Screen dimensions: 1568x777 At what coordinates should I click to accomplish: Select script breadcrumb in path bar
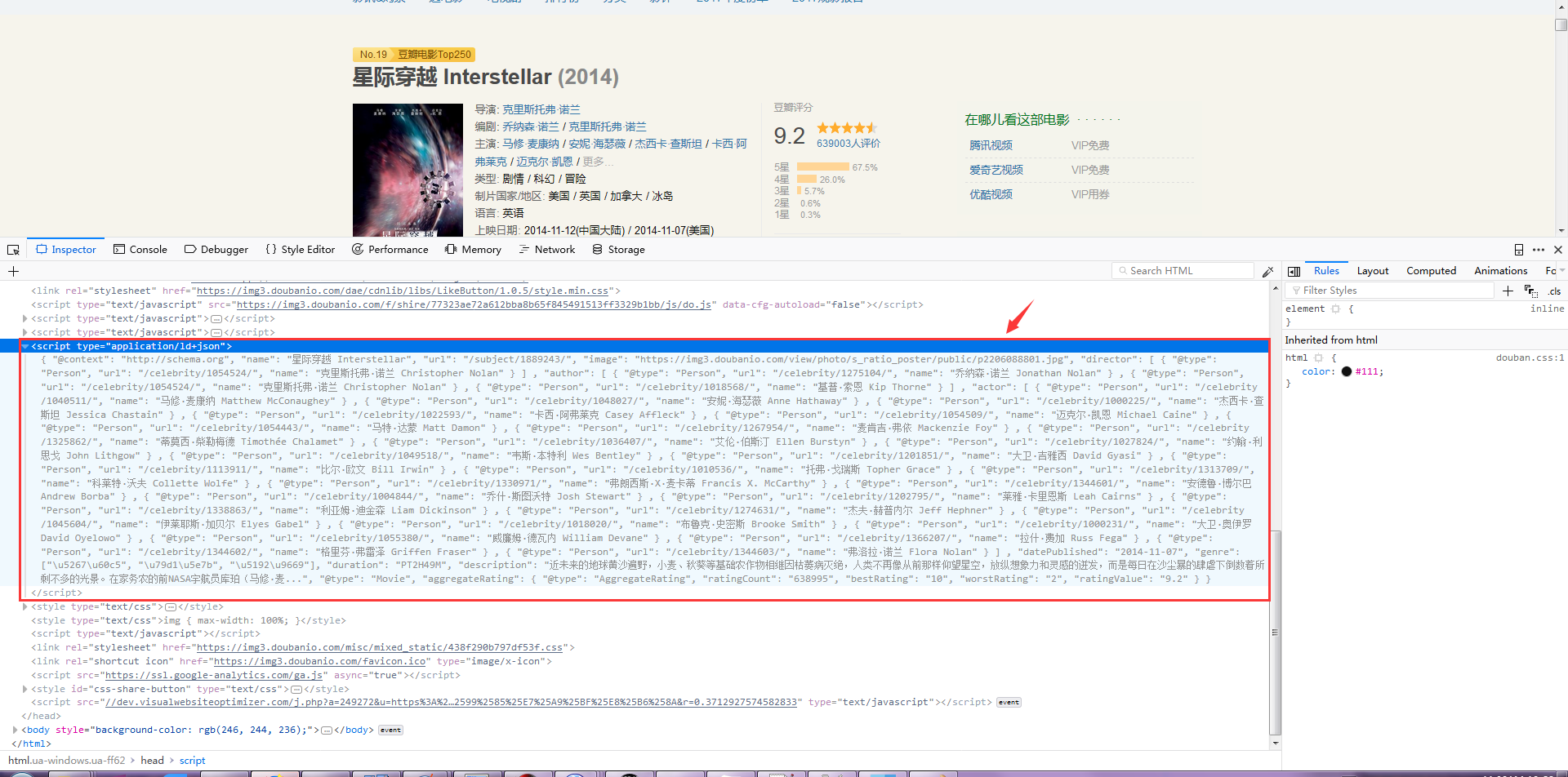pyautogui.click(x=192, y=761)
